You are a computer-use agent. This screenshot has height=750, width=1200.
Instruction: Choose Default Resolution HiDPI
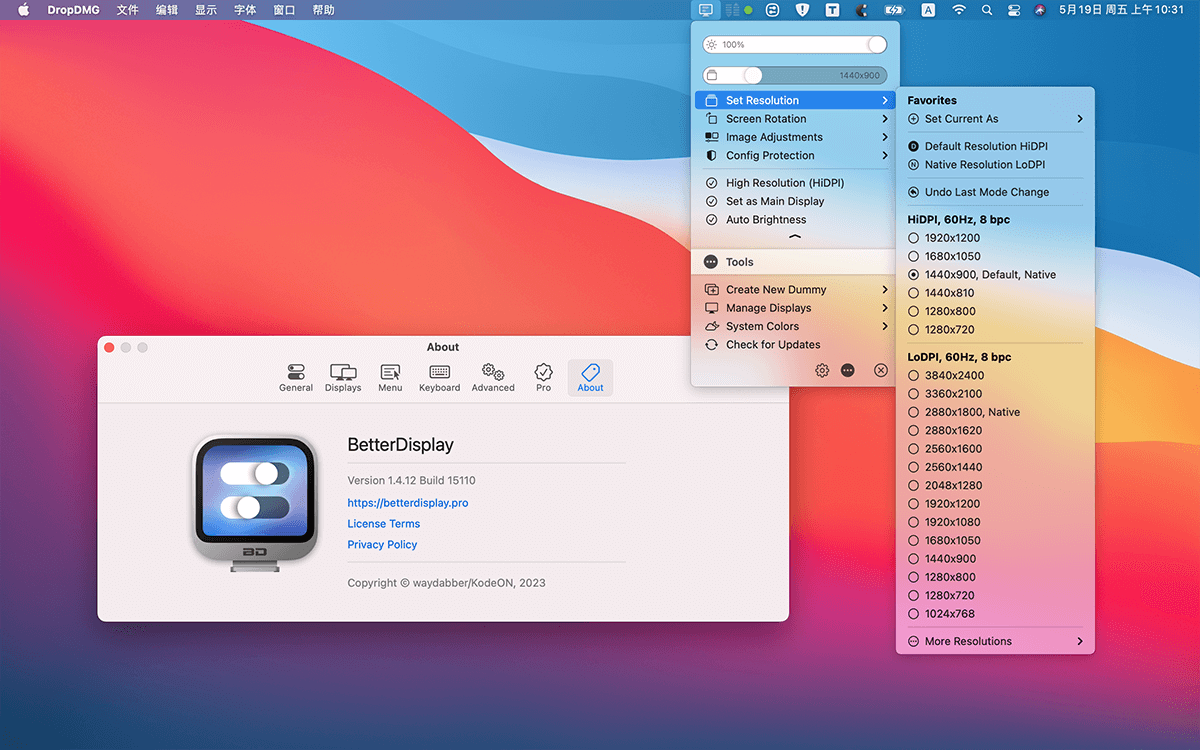[977, 146]
